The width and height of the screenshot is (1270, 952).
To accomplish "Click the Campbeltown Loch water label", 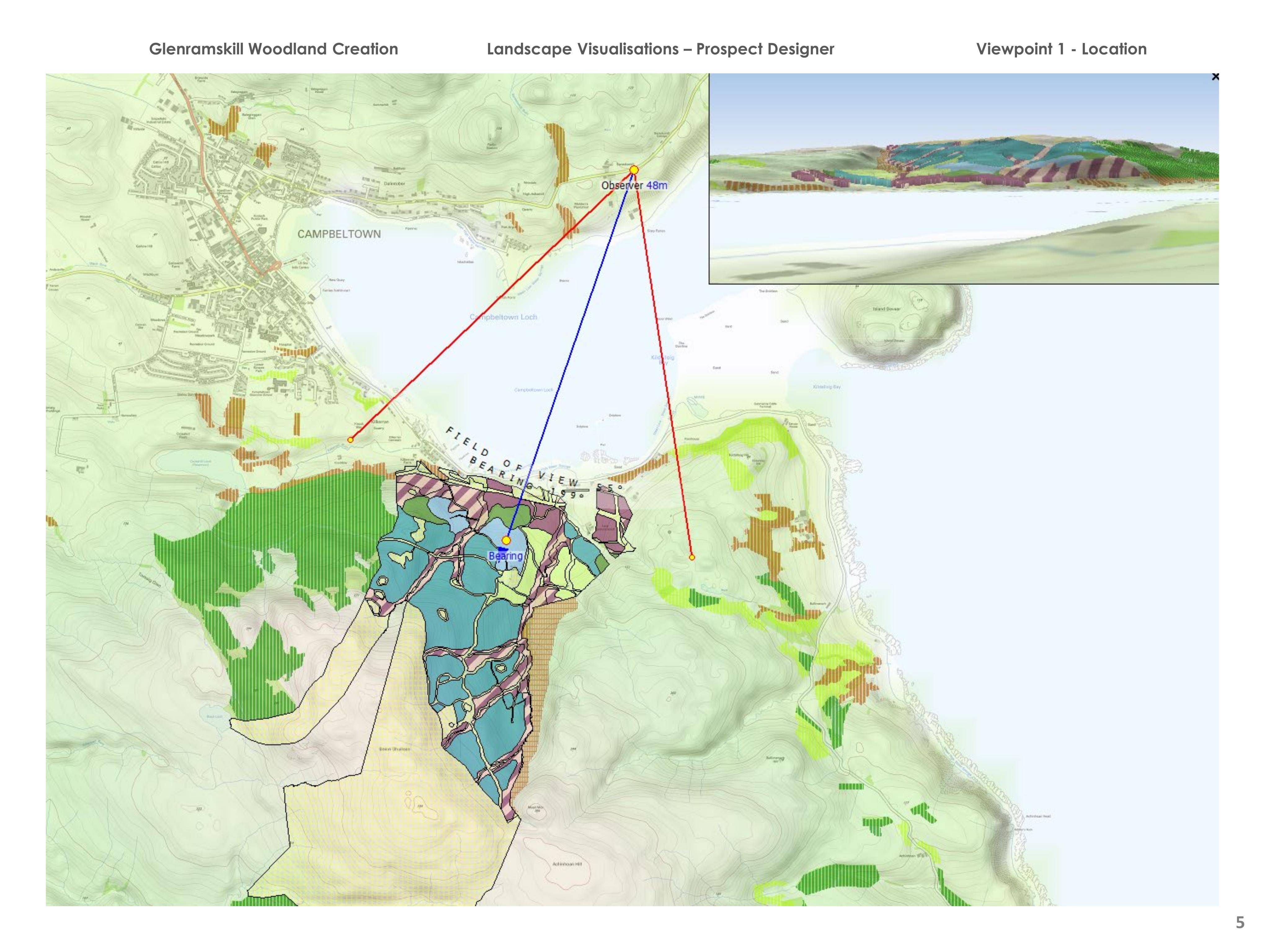I will tap(504, 317).
